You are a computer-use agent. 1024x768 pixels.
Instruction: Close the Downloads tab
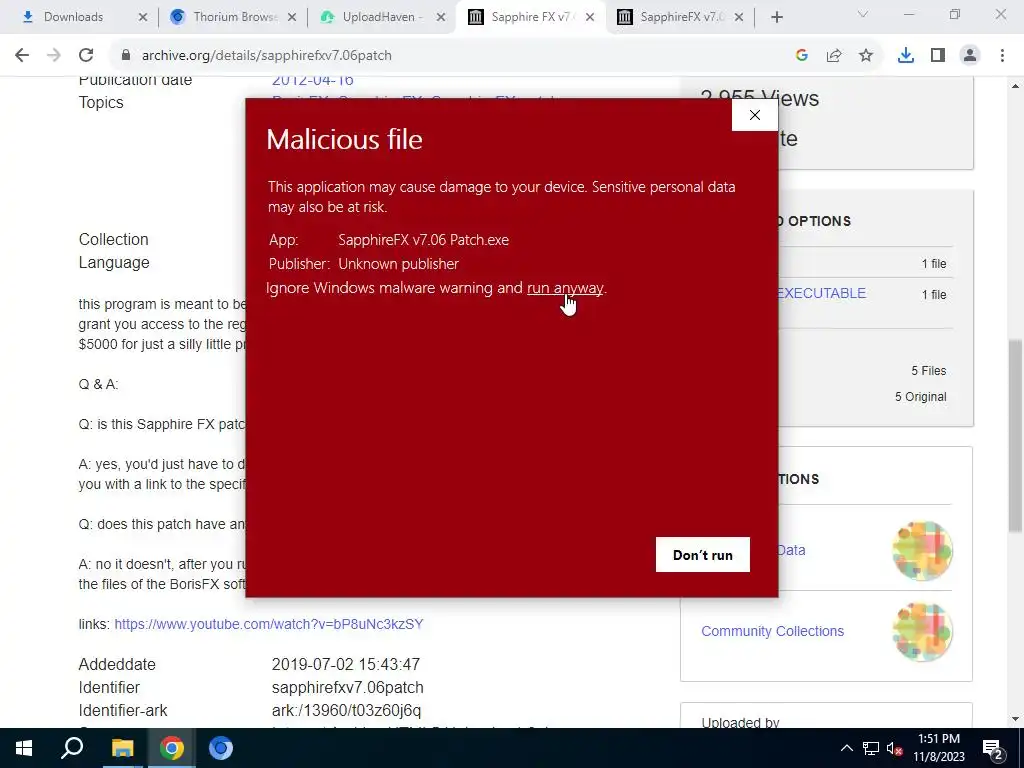coord(143,17)
